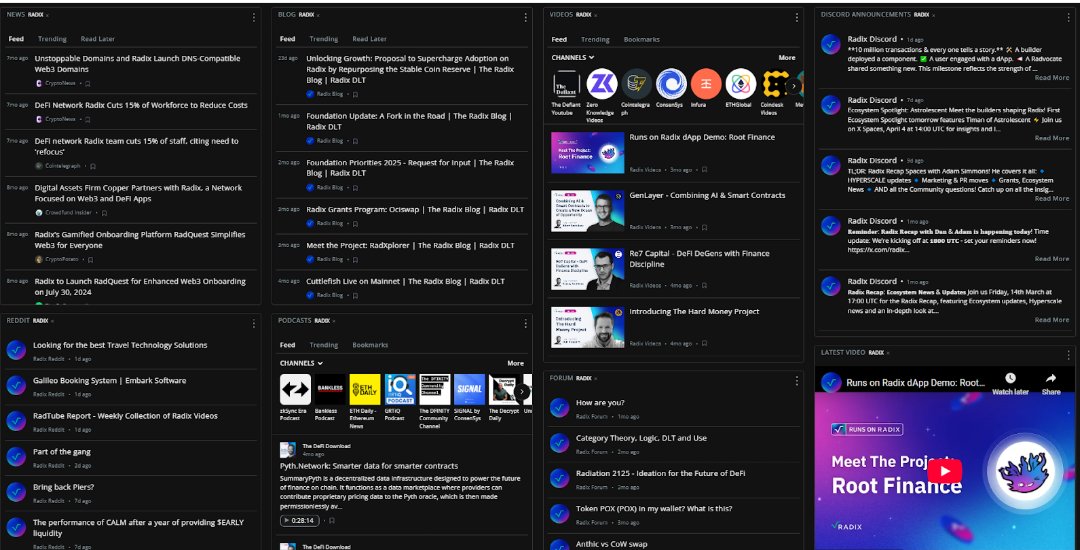
Task: Open the Forum panel three-dot menu
Action: (x=797, y=381)
